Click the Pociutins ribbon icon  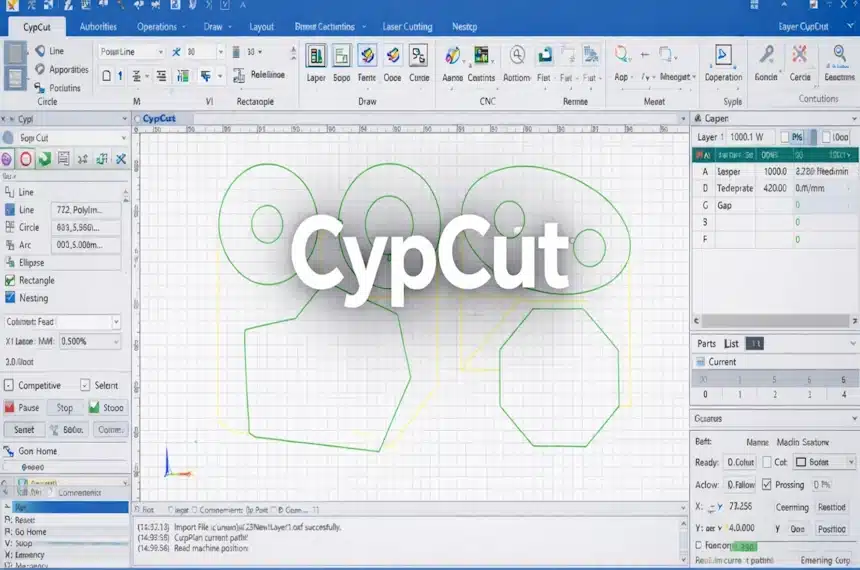[40, 87]
